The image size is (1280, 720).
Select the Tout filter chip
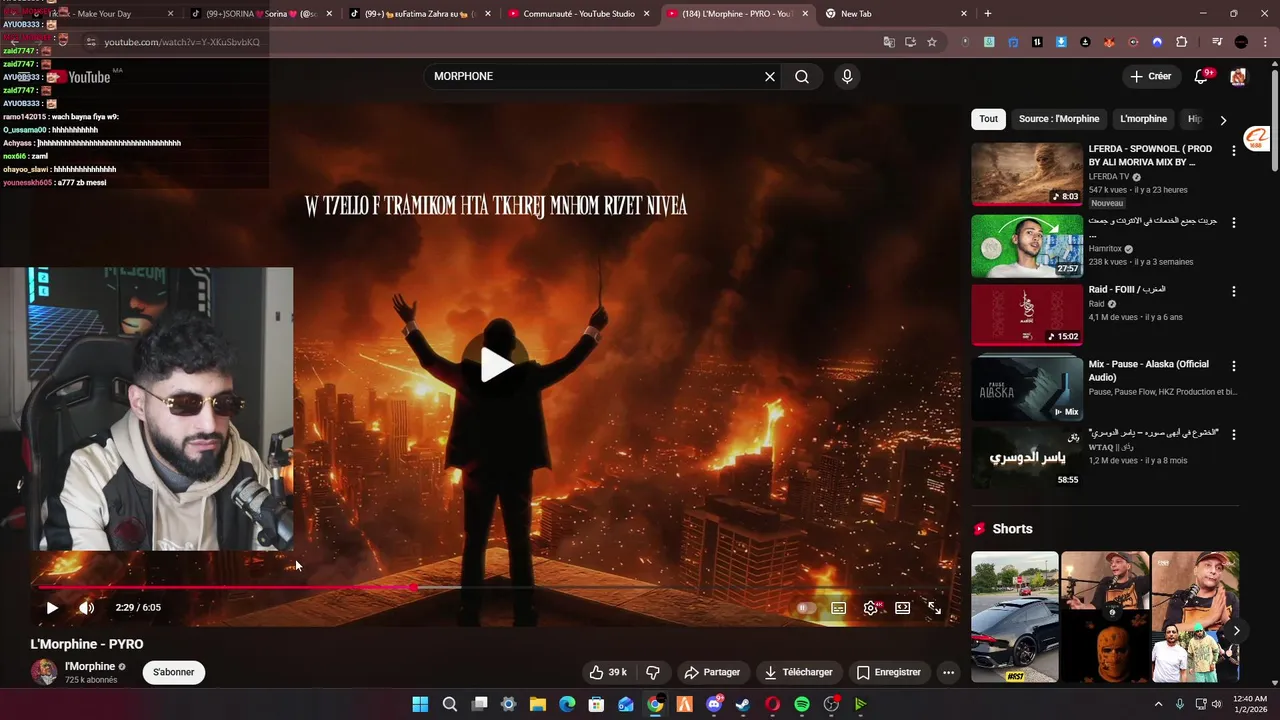[988, 119]
